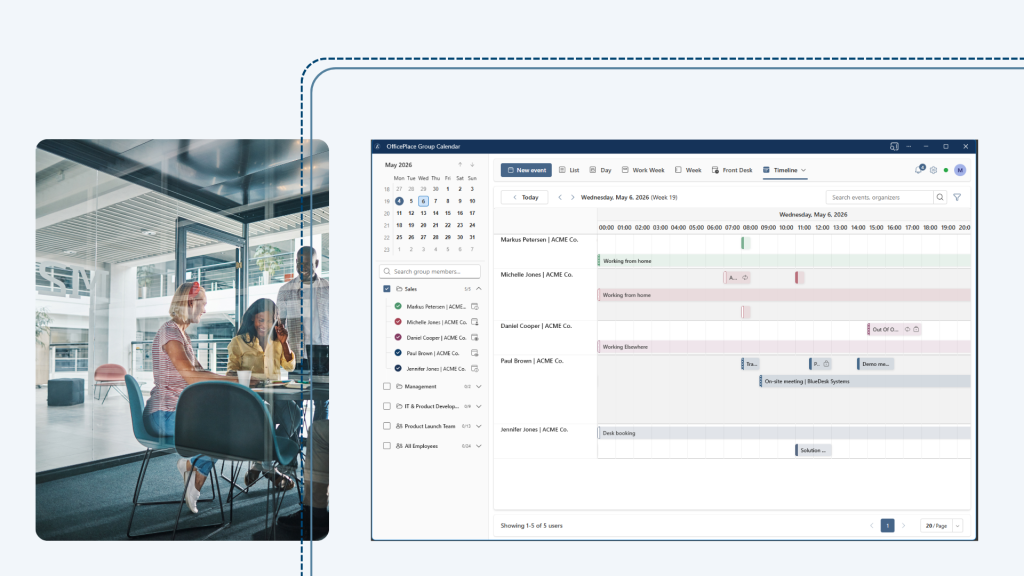Screen dimensions: 1024x576
Task: Open Jennifer Jones's Desk booking event
Action: point(784,433)
